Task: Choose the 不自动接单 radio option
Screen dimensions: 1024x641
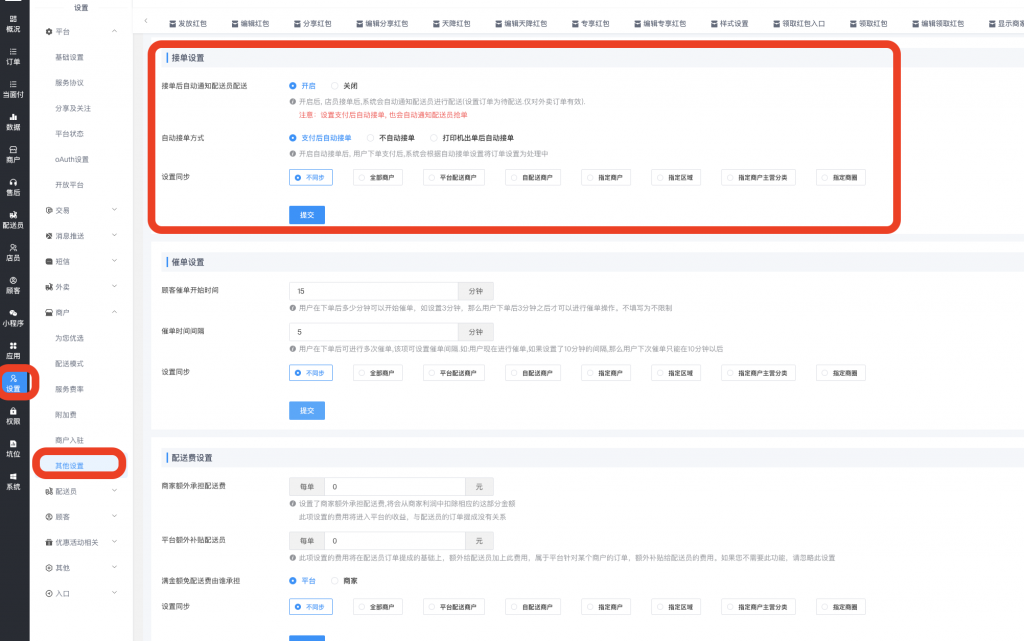Action: click(371, 138)
